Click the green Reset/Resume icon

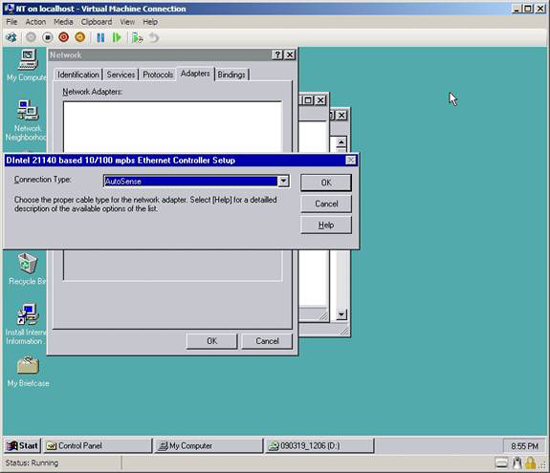pos(116,37)
